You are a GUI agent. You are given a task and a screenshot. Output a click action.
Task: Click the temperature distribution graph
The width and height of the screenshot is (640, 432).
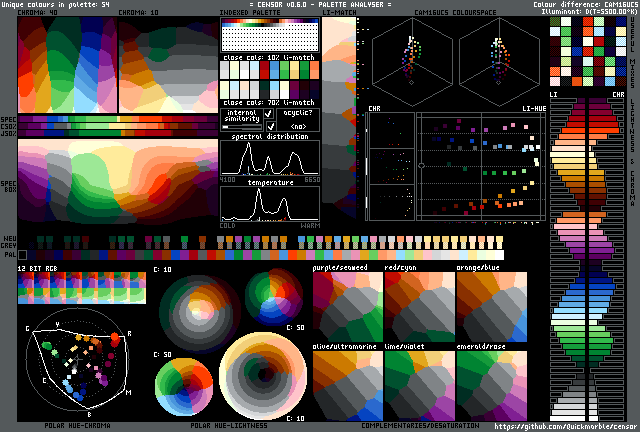[x=269, y=204]
